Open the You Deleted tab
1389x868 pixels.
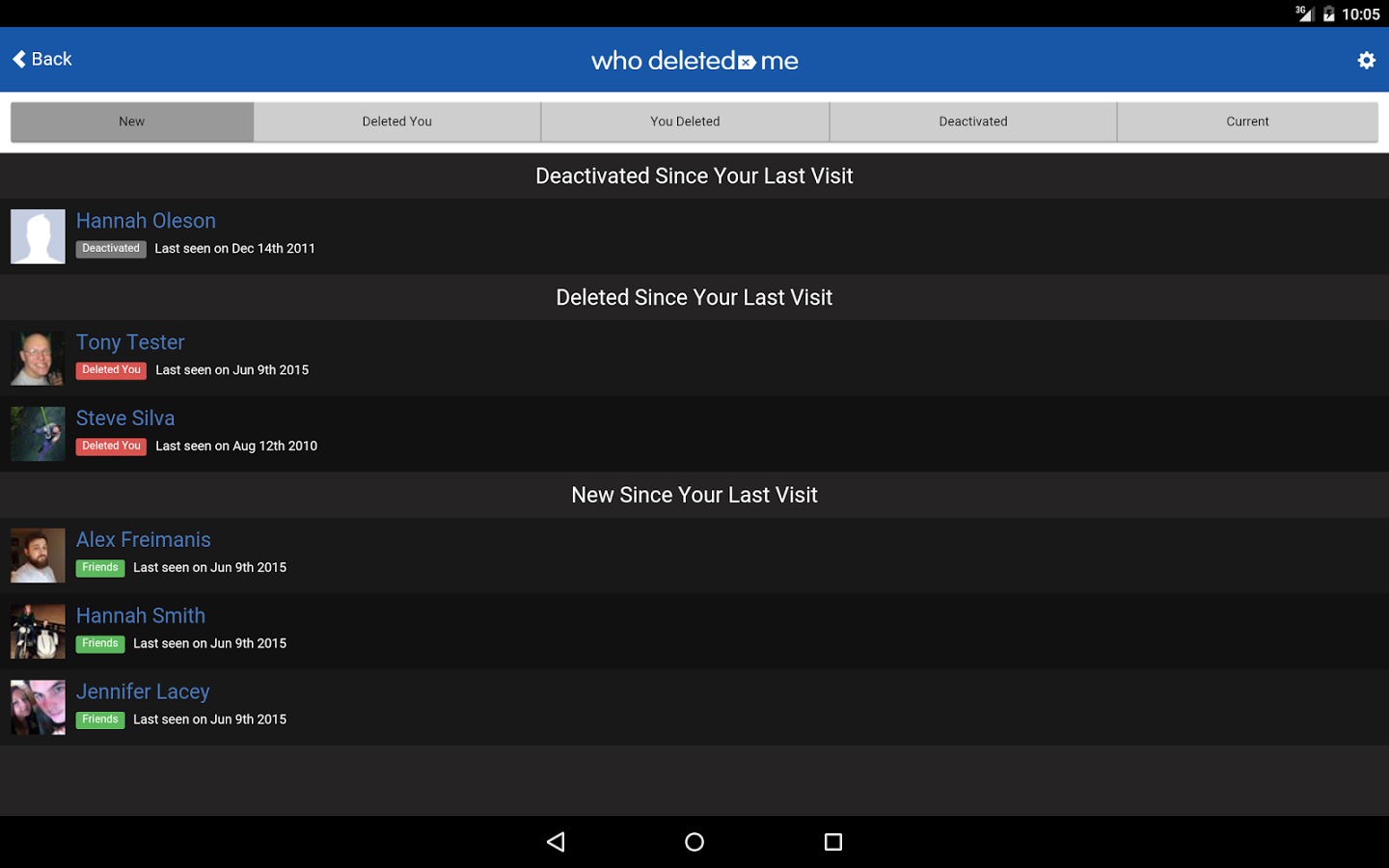pos(685,121)
